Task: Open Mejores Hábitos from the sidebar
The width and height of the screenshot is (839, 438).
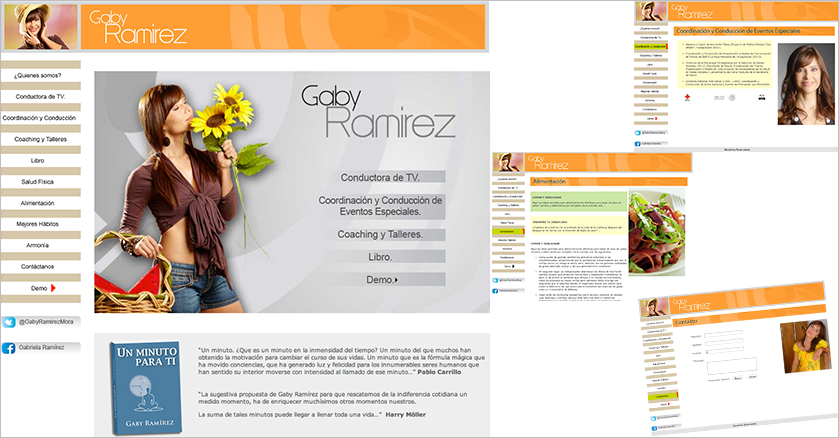Action: 39,224
